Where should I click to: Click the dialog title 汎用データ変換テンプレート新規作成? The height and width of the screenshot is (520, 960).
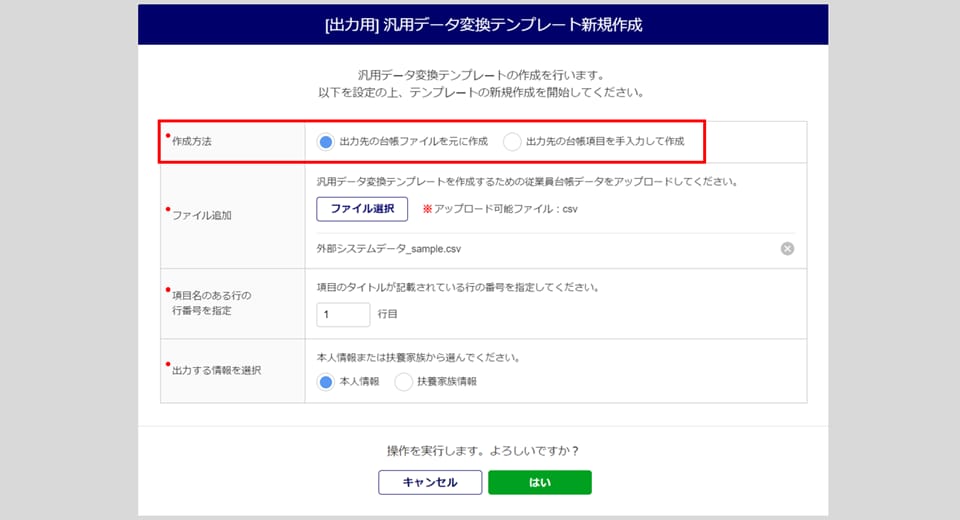(483, 24)
